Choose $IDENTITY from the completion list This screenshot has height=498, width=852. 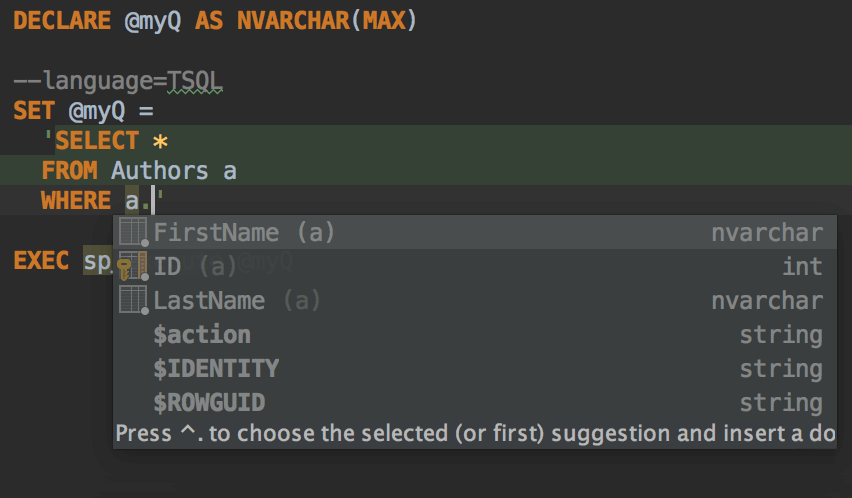point(216,369)
